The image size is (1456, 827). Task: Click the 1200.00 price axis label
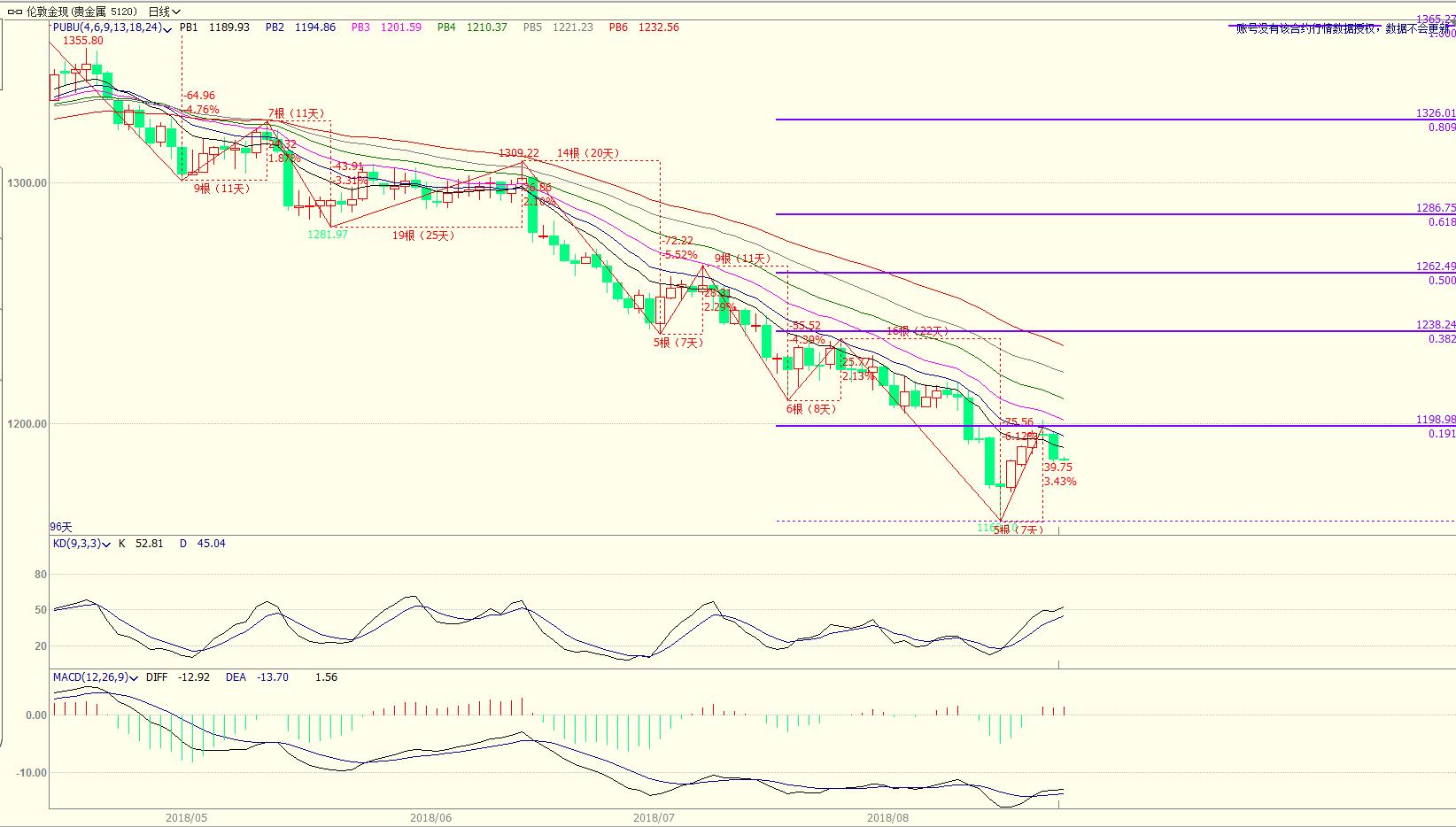[27, 424]
